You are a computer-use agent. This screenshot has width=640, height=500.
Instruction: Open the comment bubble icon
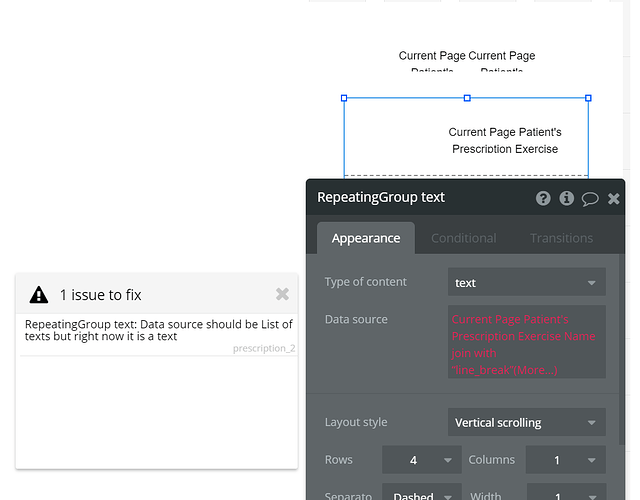[590, 198]
